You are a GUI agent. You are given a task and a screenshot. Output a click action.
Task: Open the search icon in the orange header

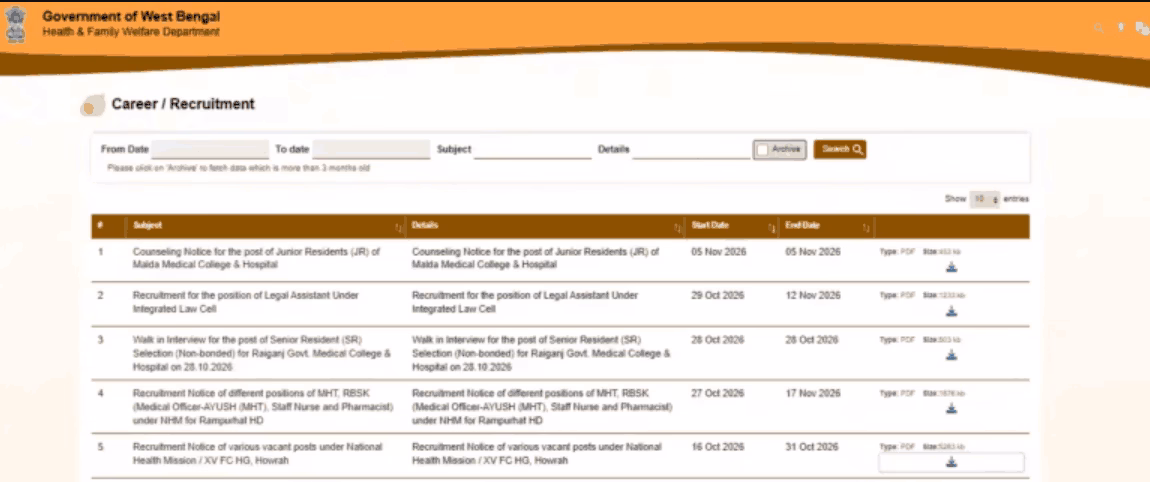coord(1099,28)
